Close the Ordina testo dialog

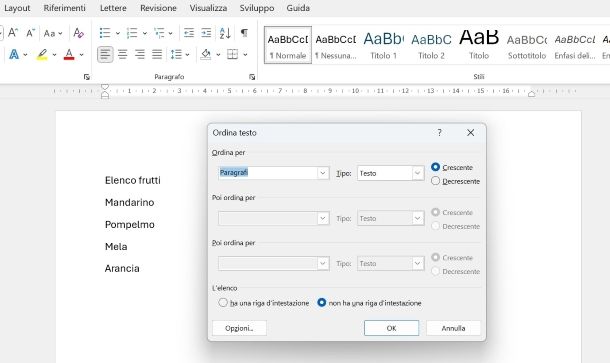point(470,133)
